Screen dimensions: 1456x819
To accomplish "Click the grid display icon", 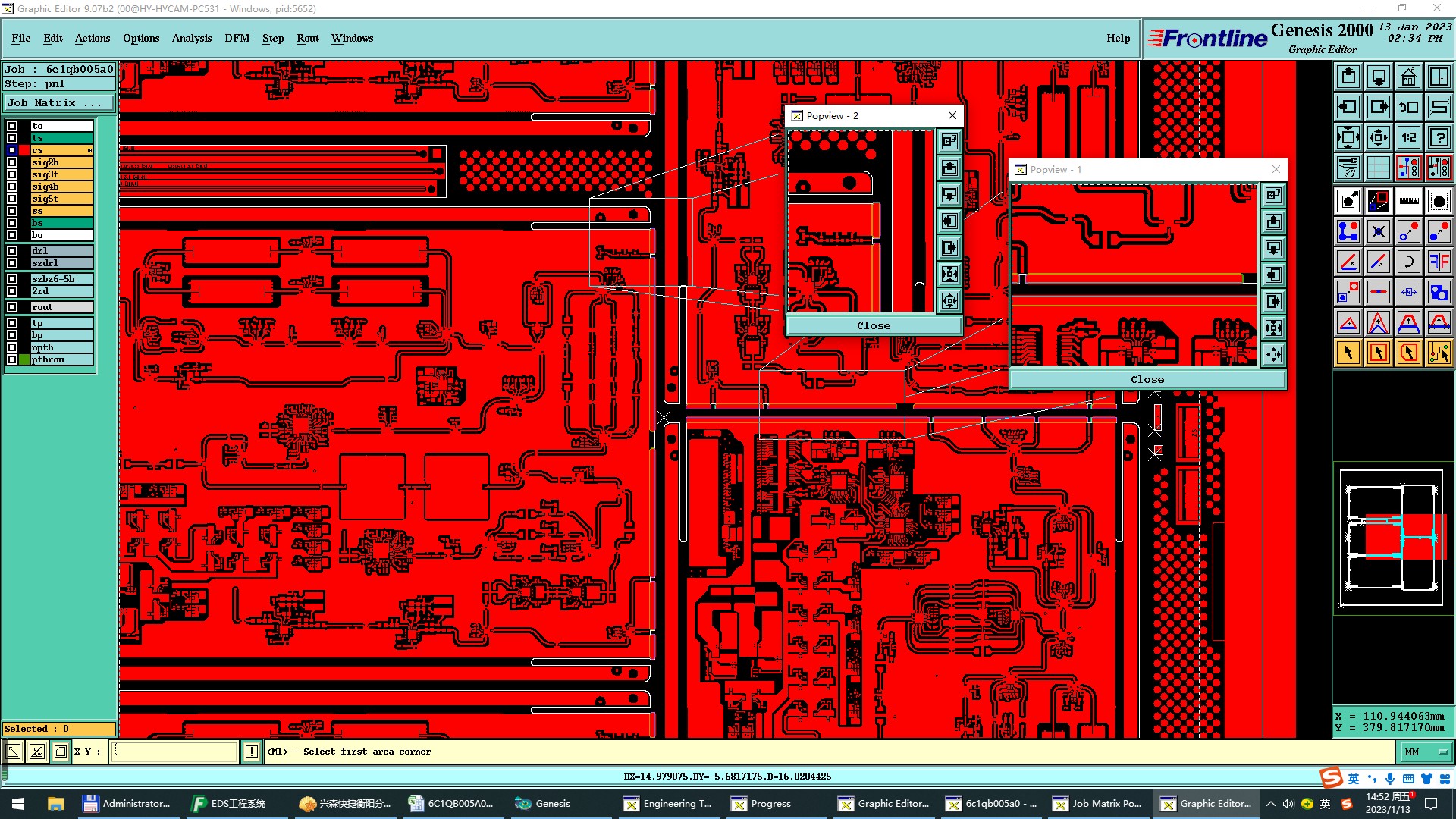I will tap(1378, 168).
